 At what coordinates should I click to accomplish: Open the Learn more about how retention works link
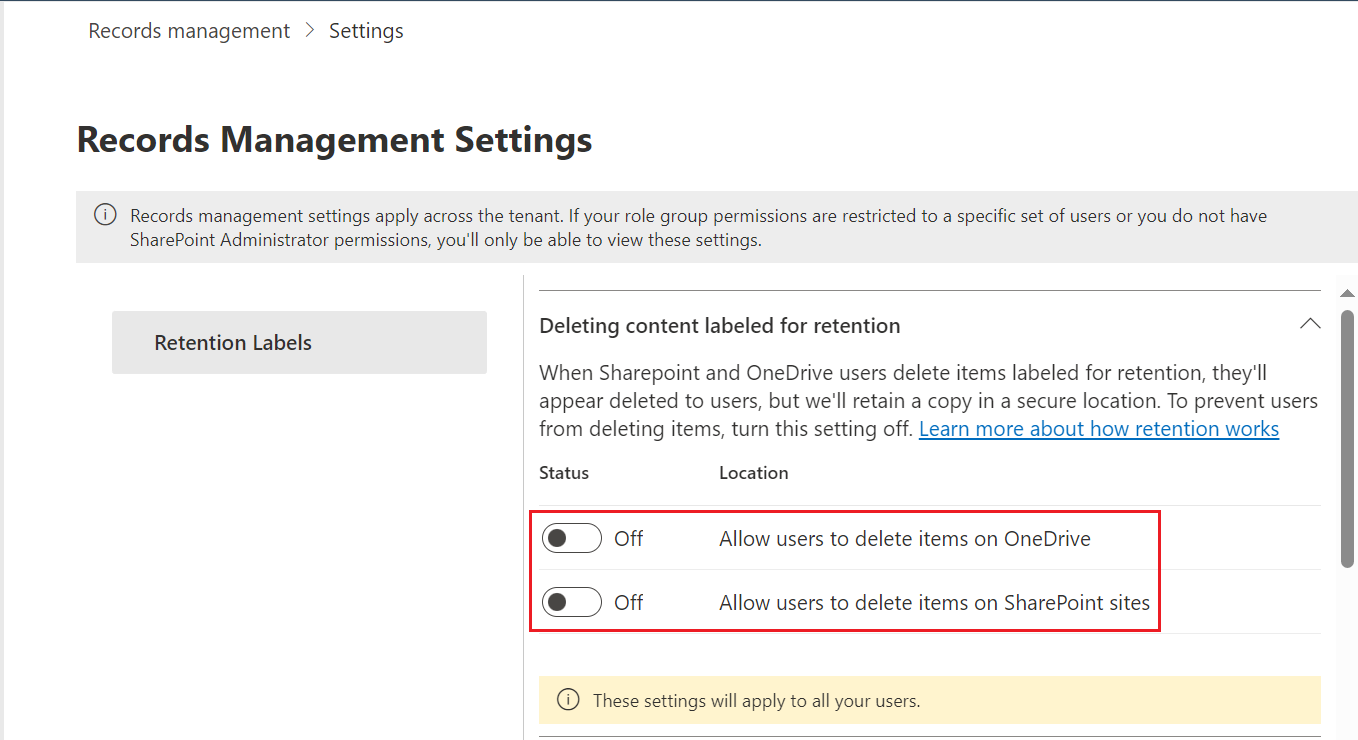pyautogui.click(x=1098, y=428)
